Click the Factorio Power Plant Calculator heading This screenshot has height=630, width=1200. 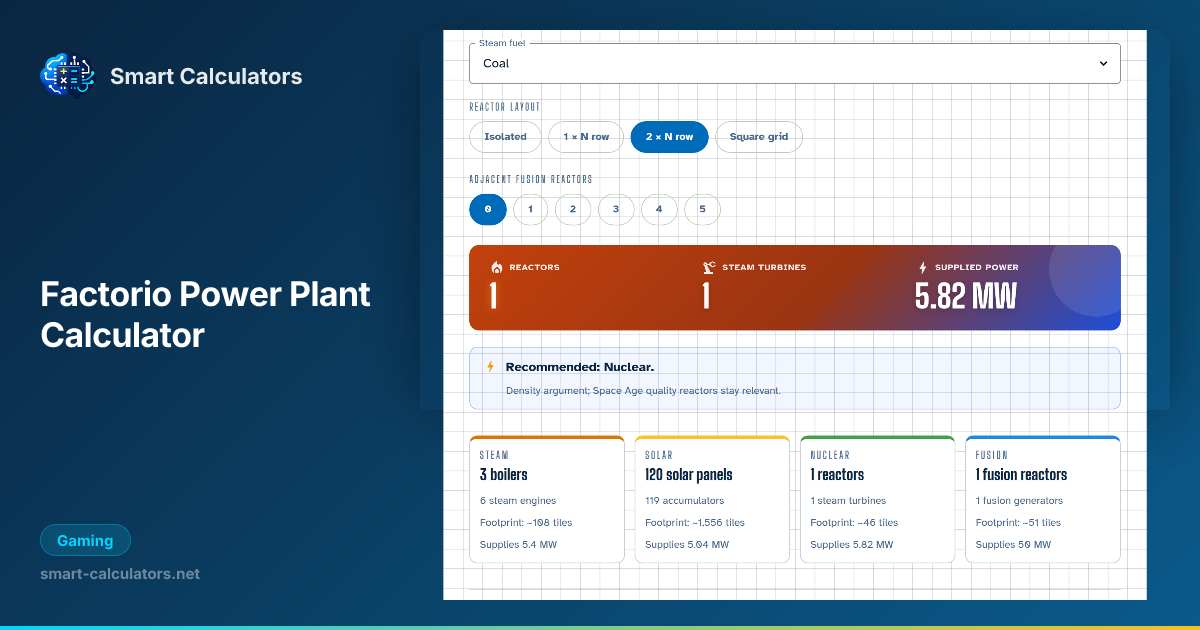(206, 314)
